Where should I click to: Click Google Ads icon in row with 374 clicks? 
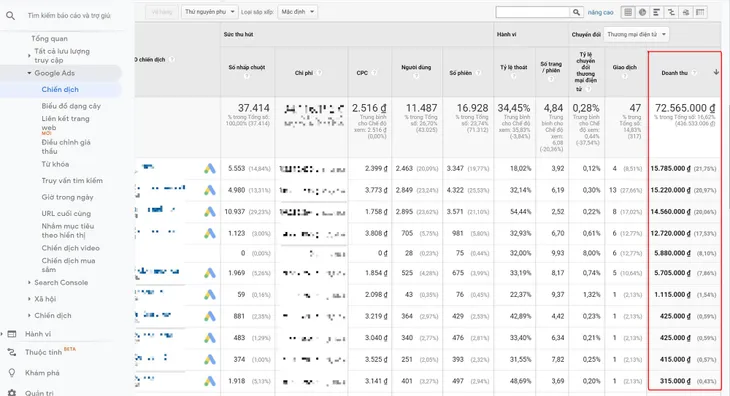coord(210,360)
